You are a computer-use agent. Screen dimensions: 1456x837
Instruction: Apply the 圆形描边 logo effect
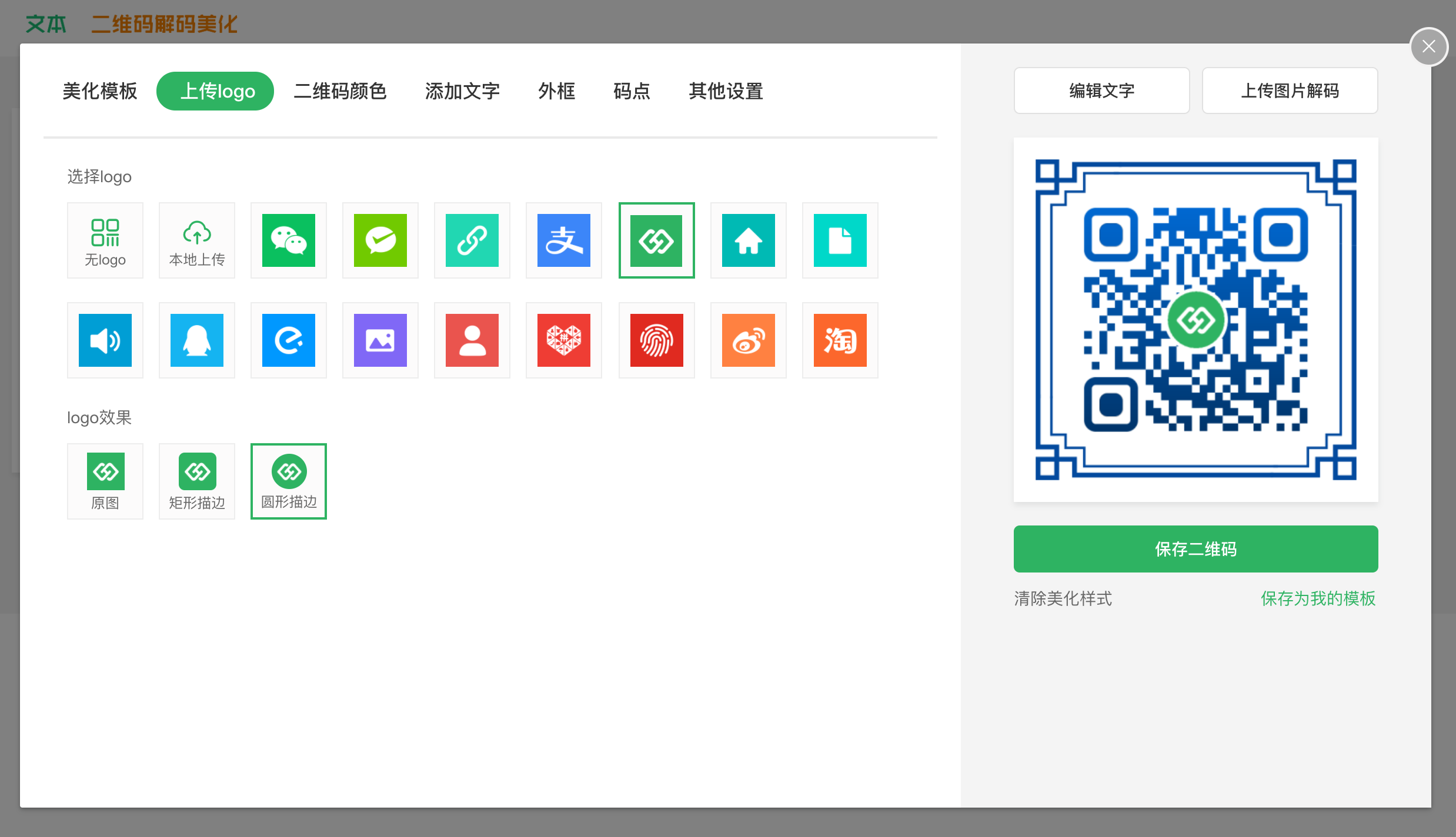tap(289, 481)
